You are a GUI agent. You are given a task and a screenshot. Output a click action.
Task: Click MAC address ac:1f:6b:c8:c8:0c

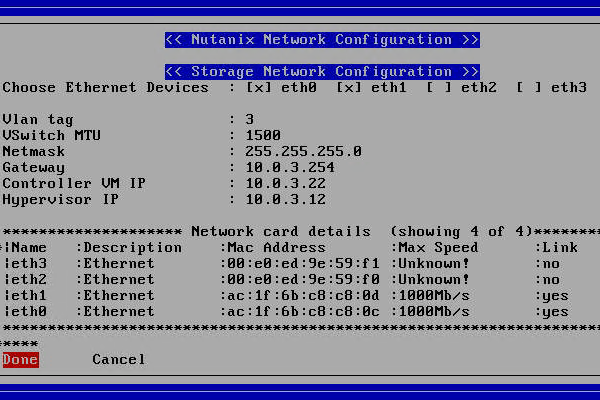(x=303, y=312)
